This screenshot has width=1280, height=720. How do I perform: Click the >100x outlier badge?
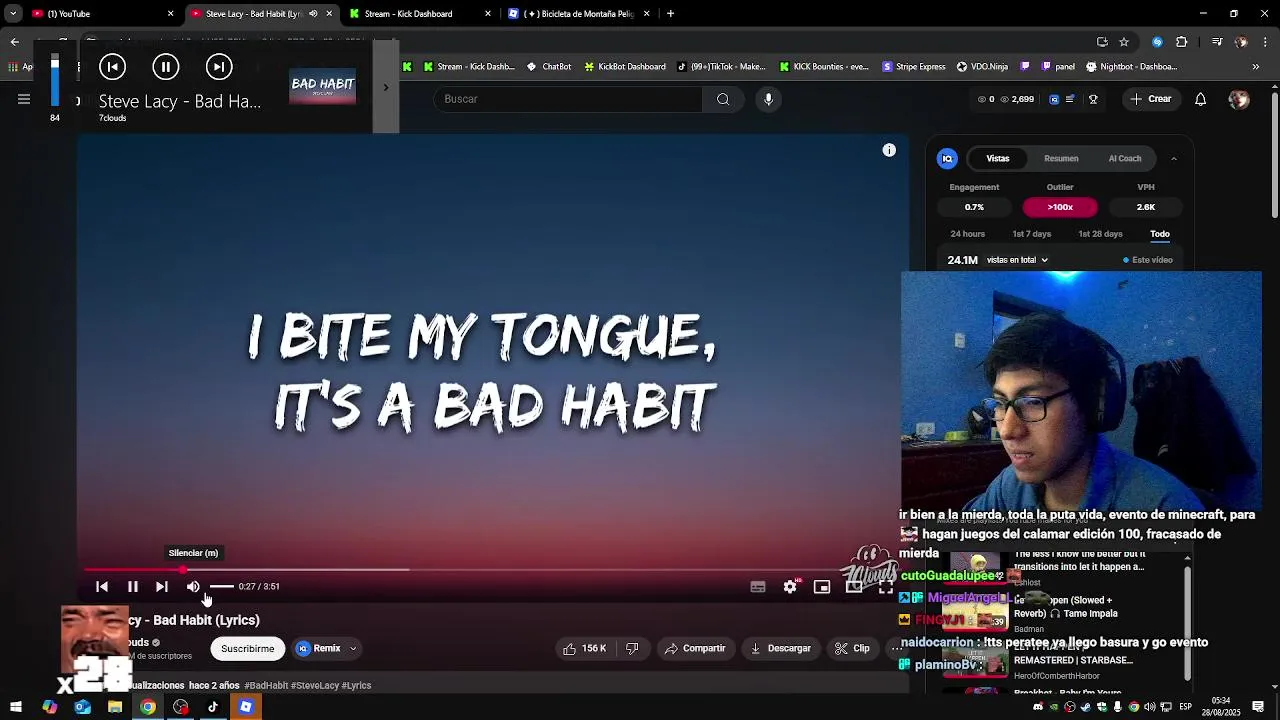coord(1060,207)
